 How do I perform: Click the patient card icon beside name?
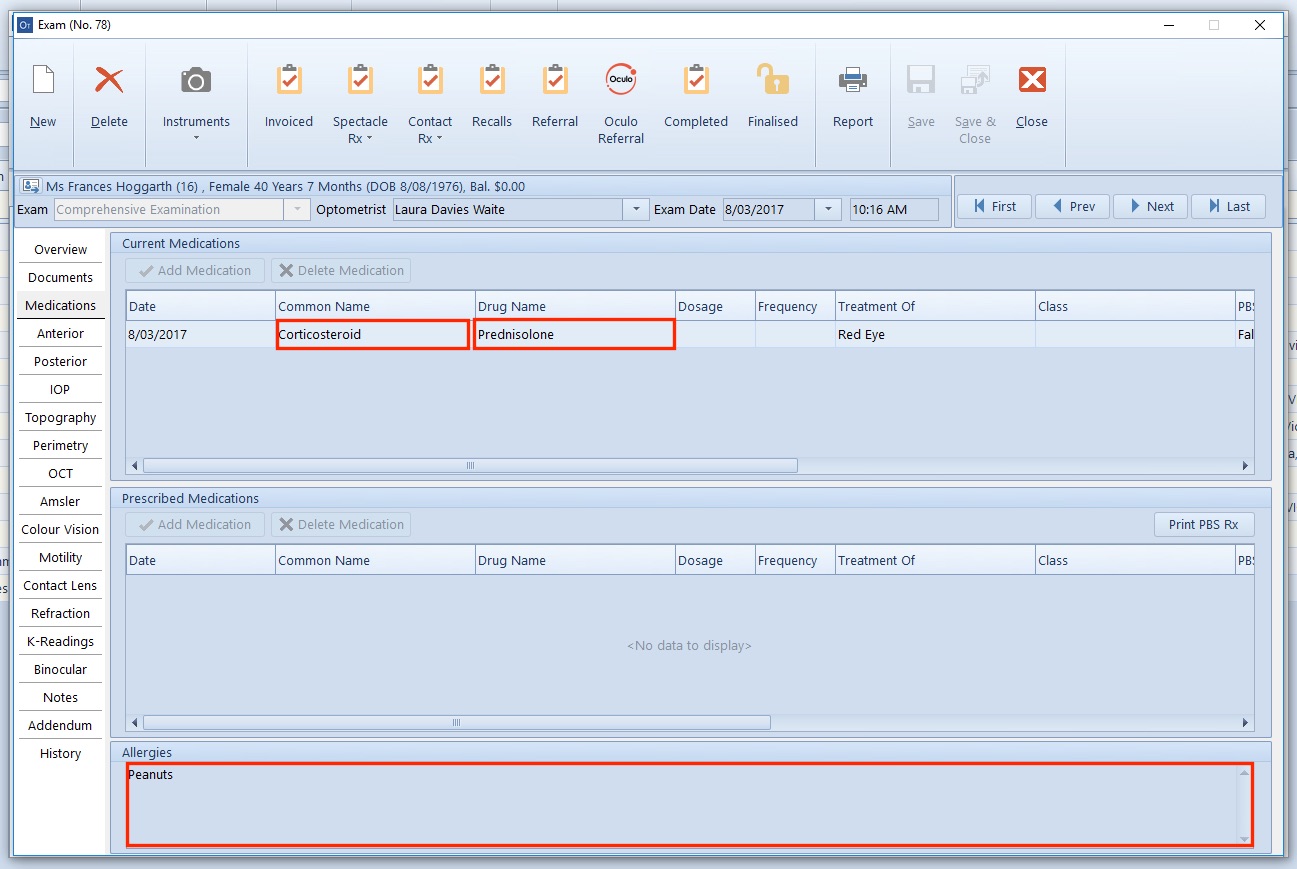[31, 186]
